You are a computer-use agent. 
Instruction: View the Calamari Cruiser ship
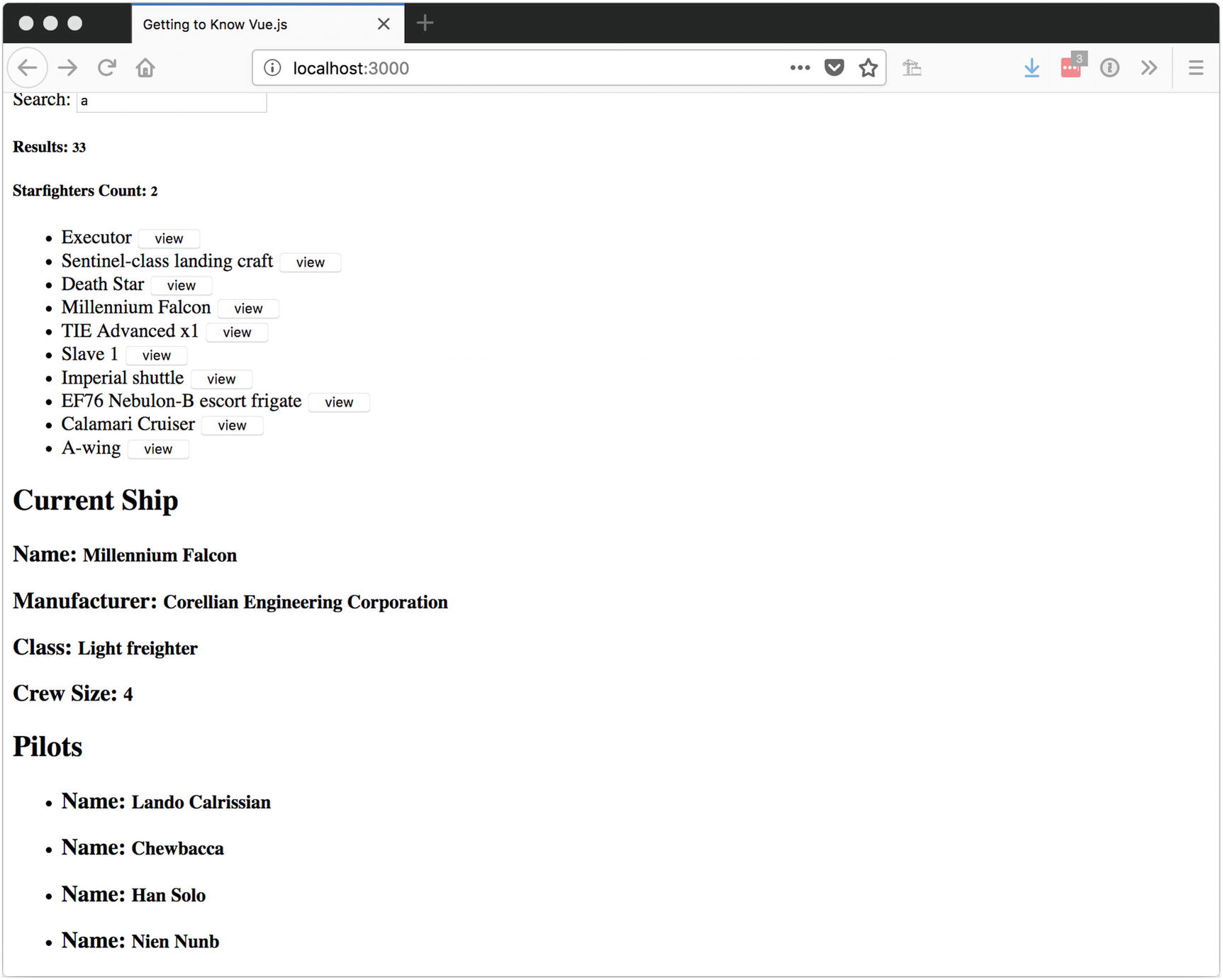(x=232, y=425)
